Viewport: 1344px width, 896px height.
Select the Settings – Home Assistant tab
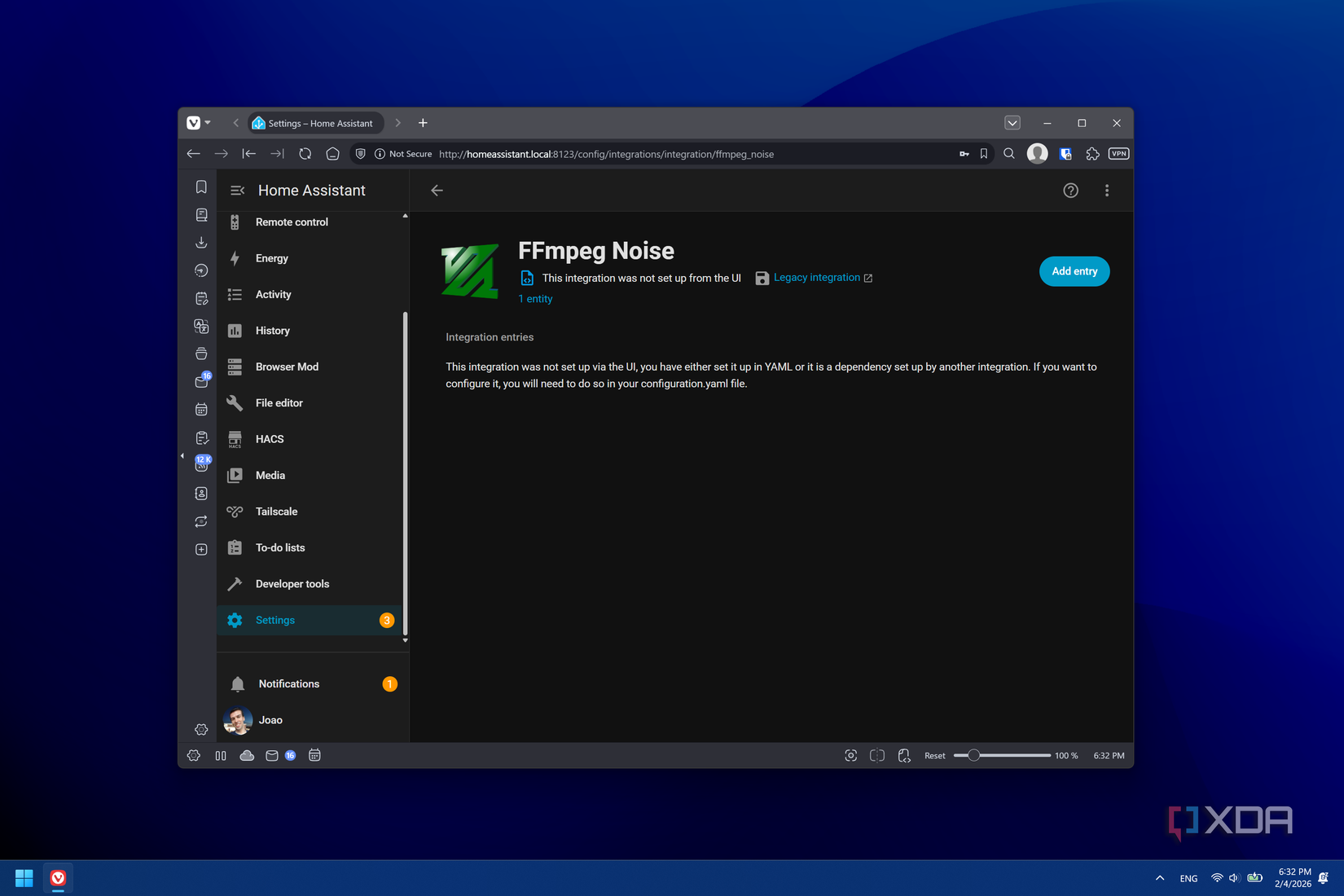[315, 123]
